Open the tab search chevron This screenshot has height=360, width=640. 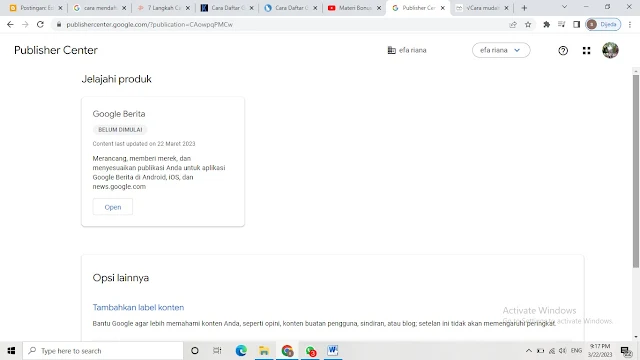pyautogui.click(x=564, y=7)
